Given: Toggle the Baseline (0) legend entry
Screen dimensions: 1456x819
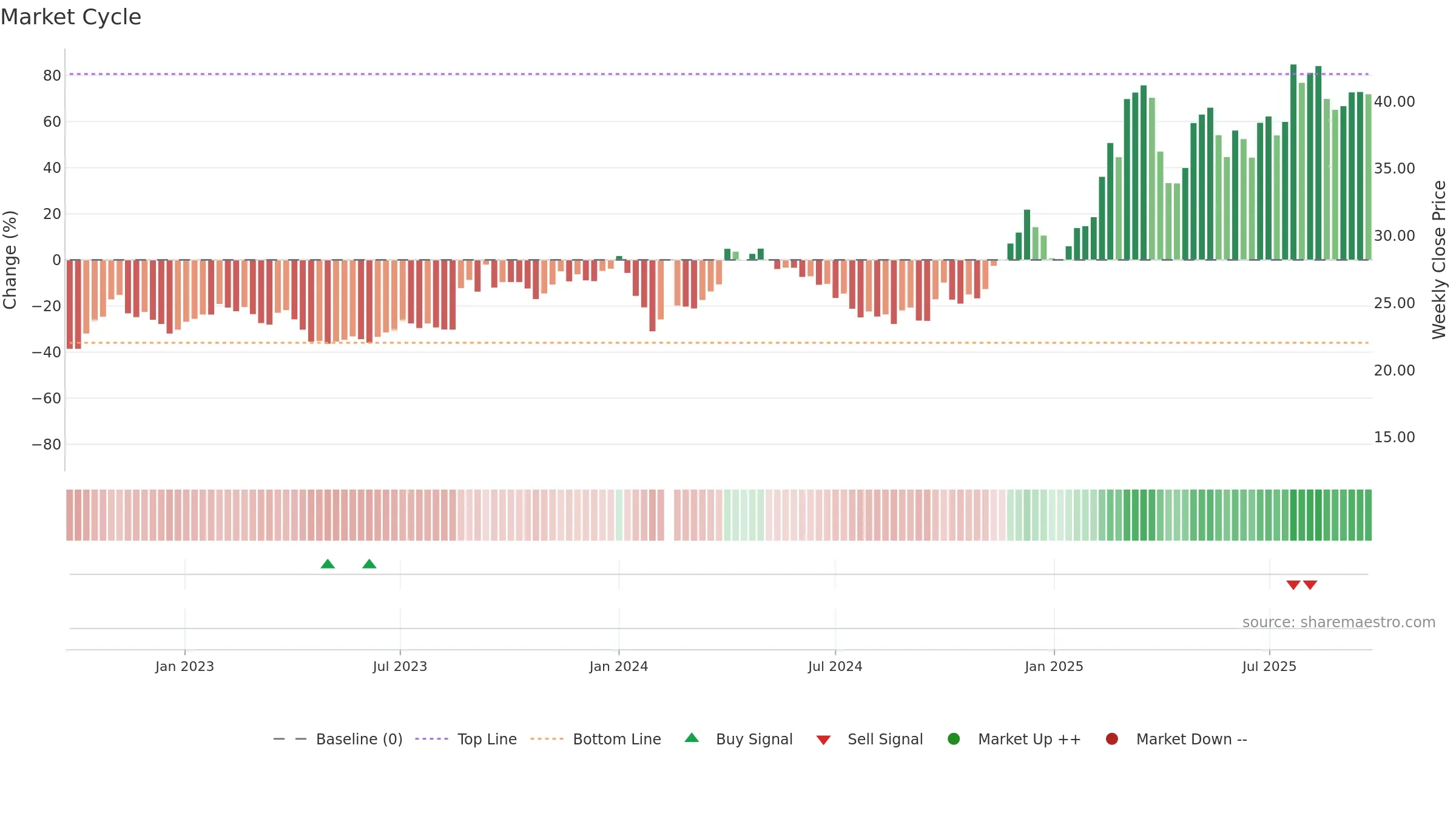Looking at the screenshot, I should tap(338, 739).
